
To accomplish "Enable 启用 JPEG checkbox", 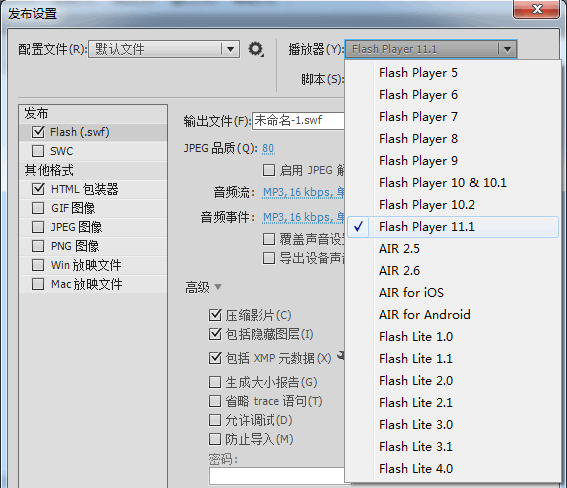I will pyautogui.click(x=269, y=170).
